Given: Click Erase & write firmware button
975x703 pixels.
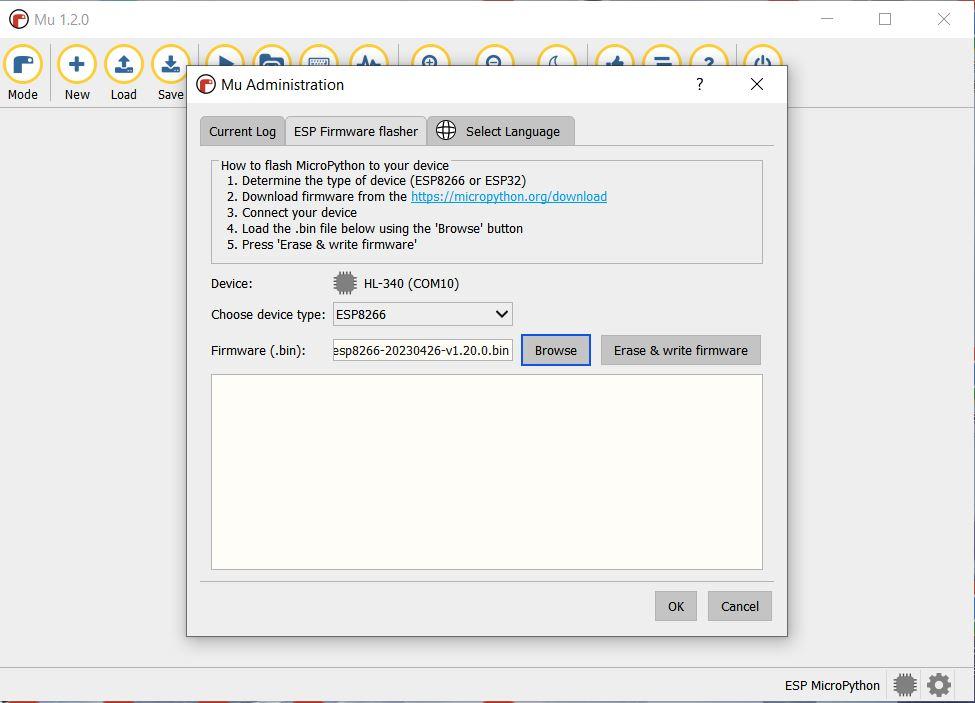Looking at the screenshot, I should [681, 351].
